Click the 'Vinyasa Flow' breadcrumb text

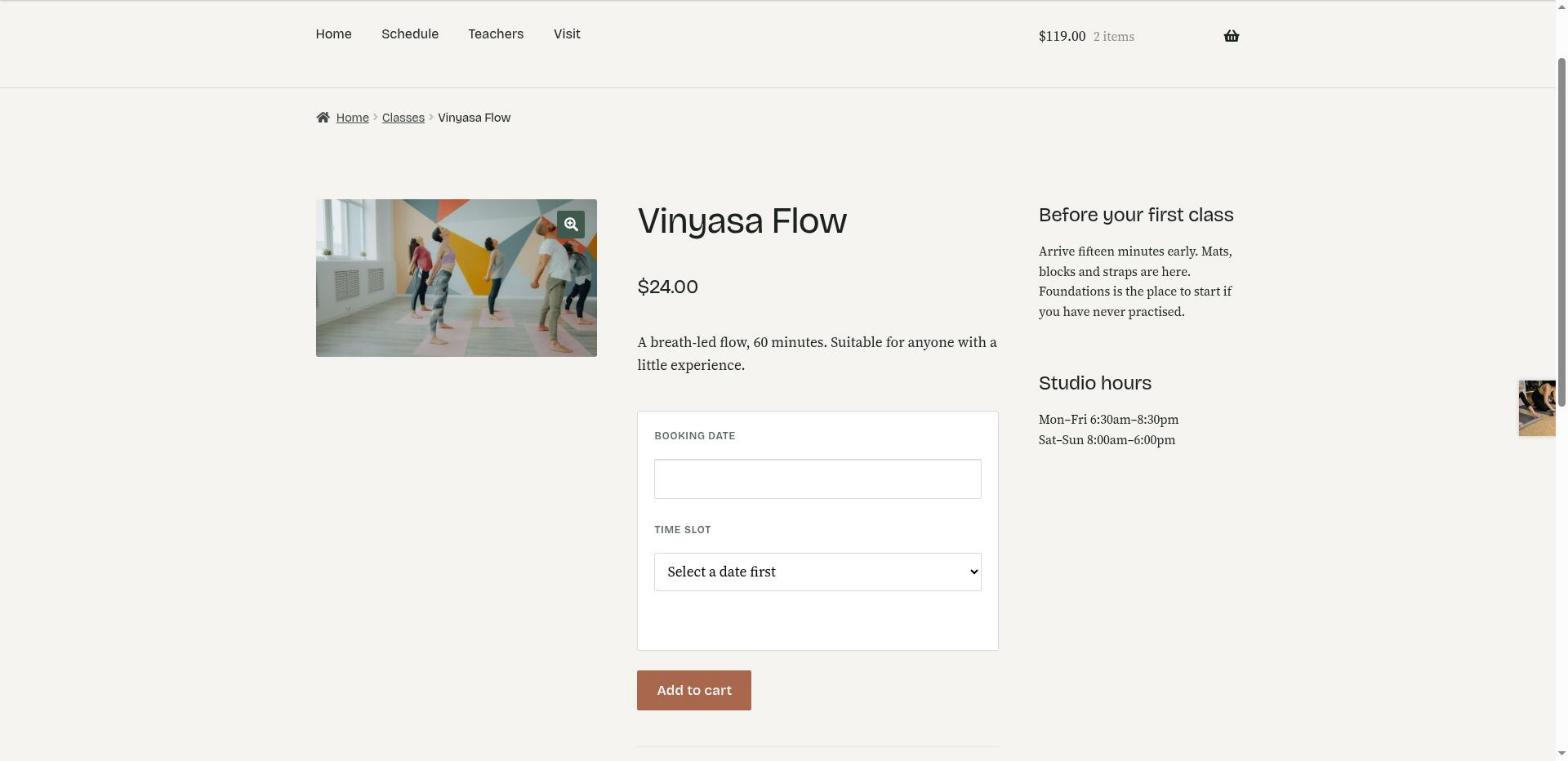point(474,118)
